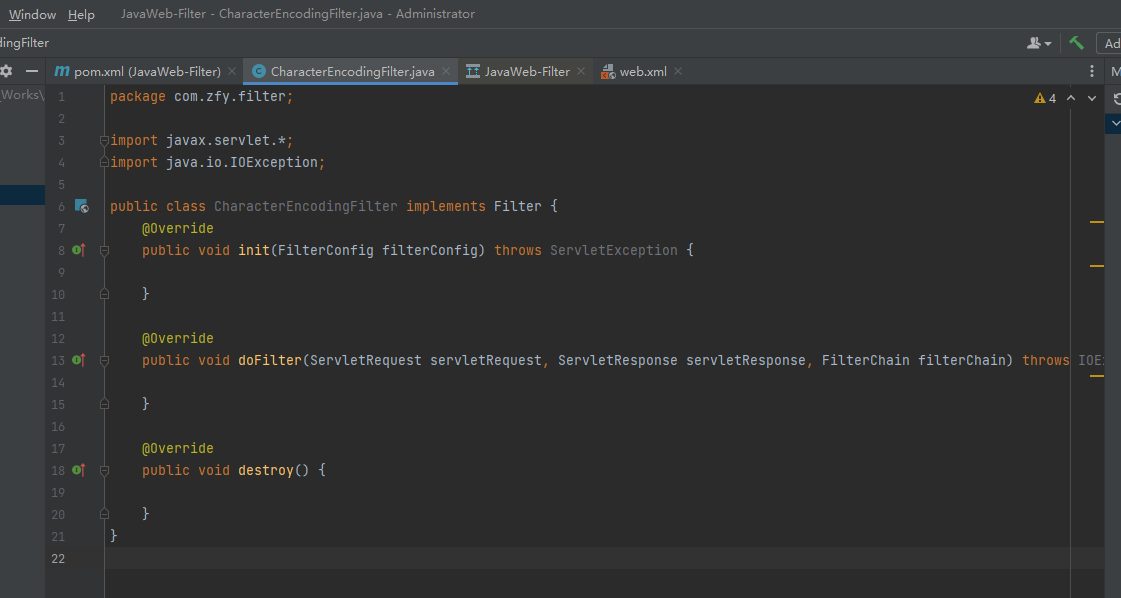Click the yellow warnings indicator showing 4

click(x=1045, y=98)
